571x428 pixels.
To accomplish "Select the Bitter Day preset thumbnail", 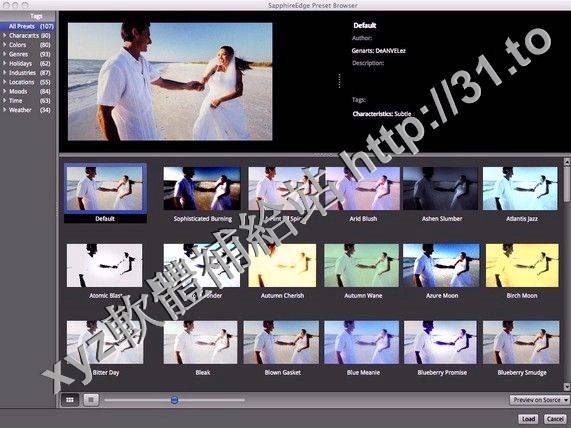I will (x=105, y=342).
